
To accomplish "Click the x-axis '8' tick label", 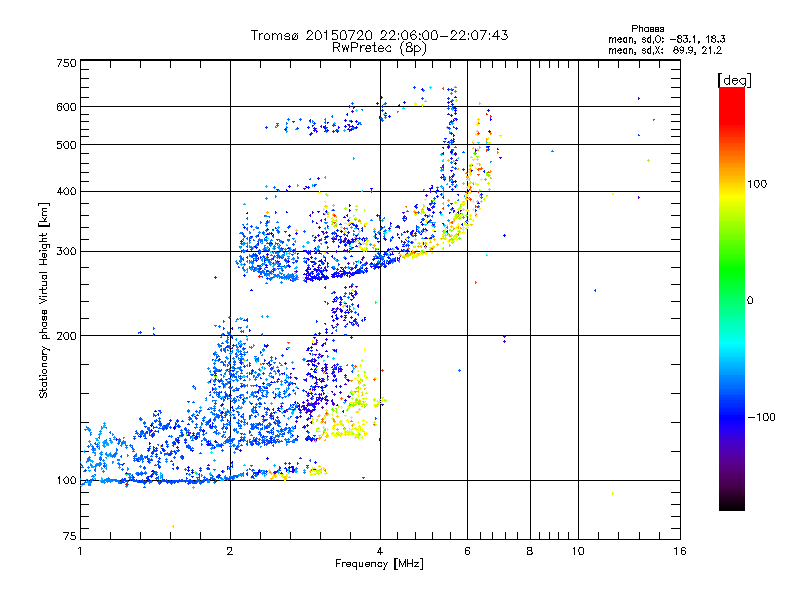I will point(530,551).
